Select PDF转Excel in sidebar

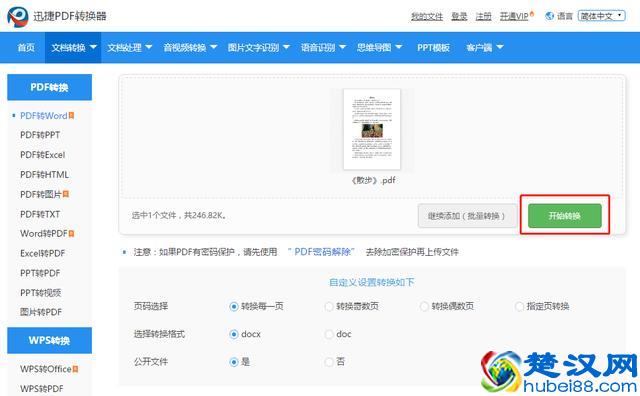click(x=42, y=155)
